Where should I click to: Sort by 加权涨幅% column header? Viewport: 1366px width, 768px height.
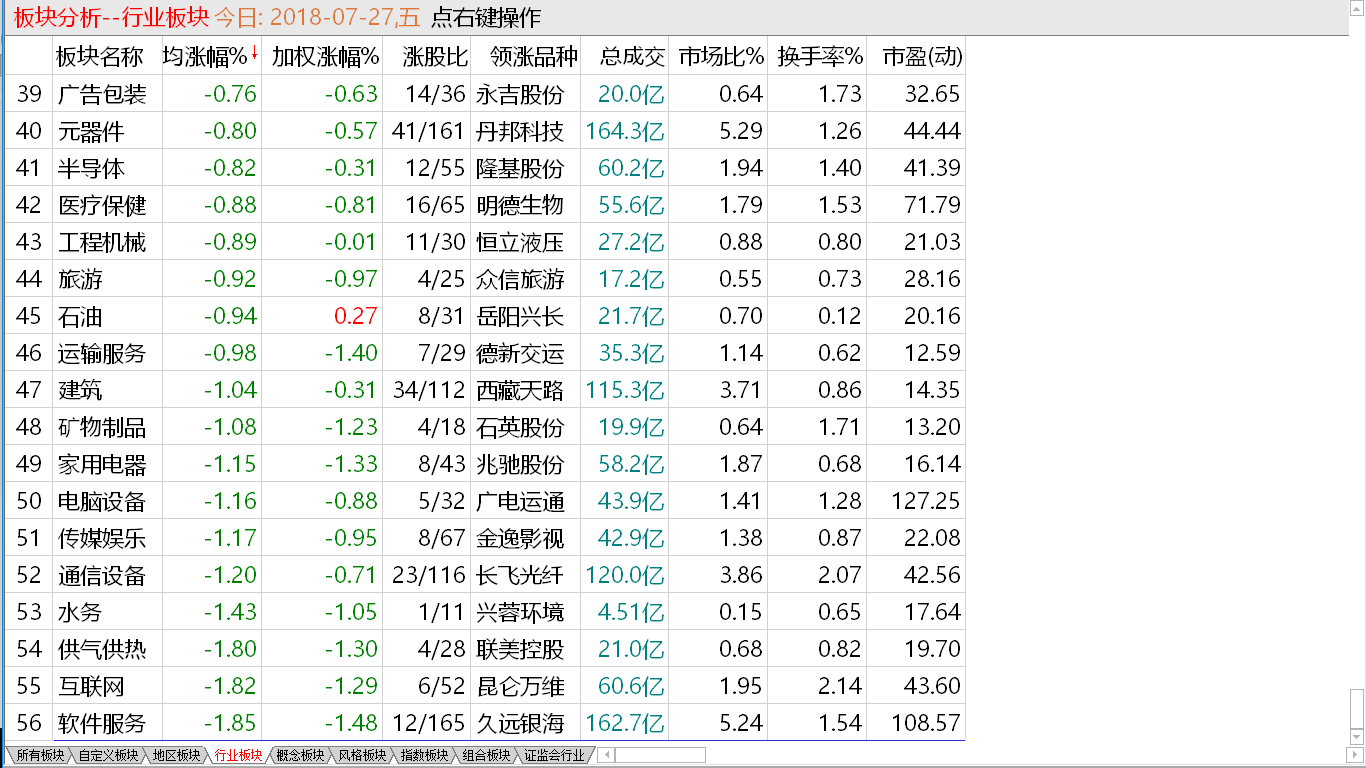pyautogui.click(x=326, y=57)
